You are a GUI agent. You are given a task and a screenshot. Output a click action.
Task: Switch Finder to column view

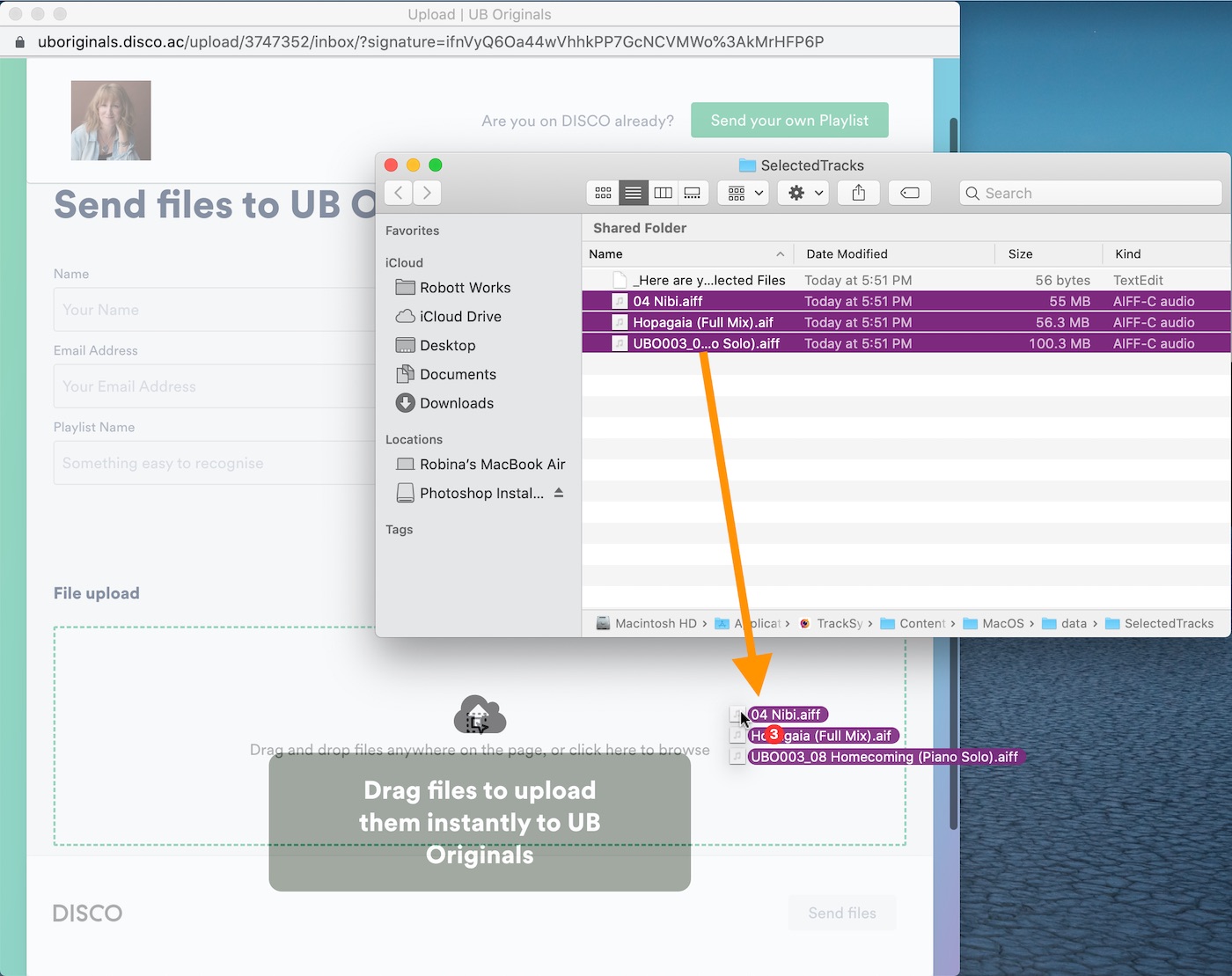[x=664, y=193]
